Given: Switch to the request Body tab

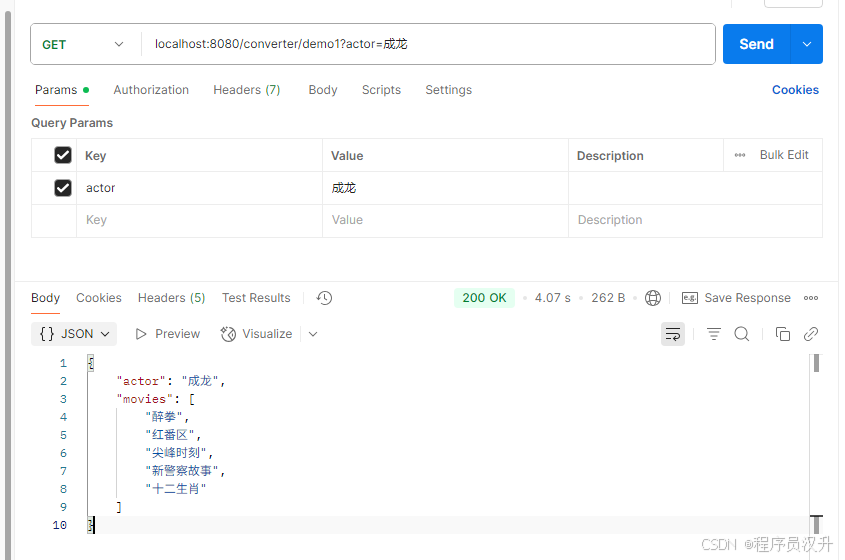Looking at the screenshot, I should coord(323,90).
